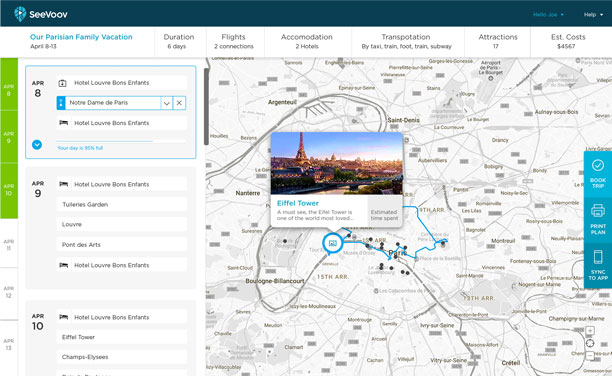Select the Duration 6 days section
The height and width of the screenshot is (376, 612).
[179, 41]
